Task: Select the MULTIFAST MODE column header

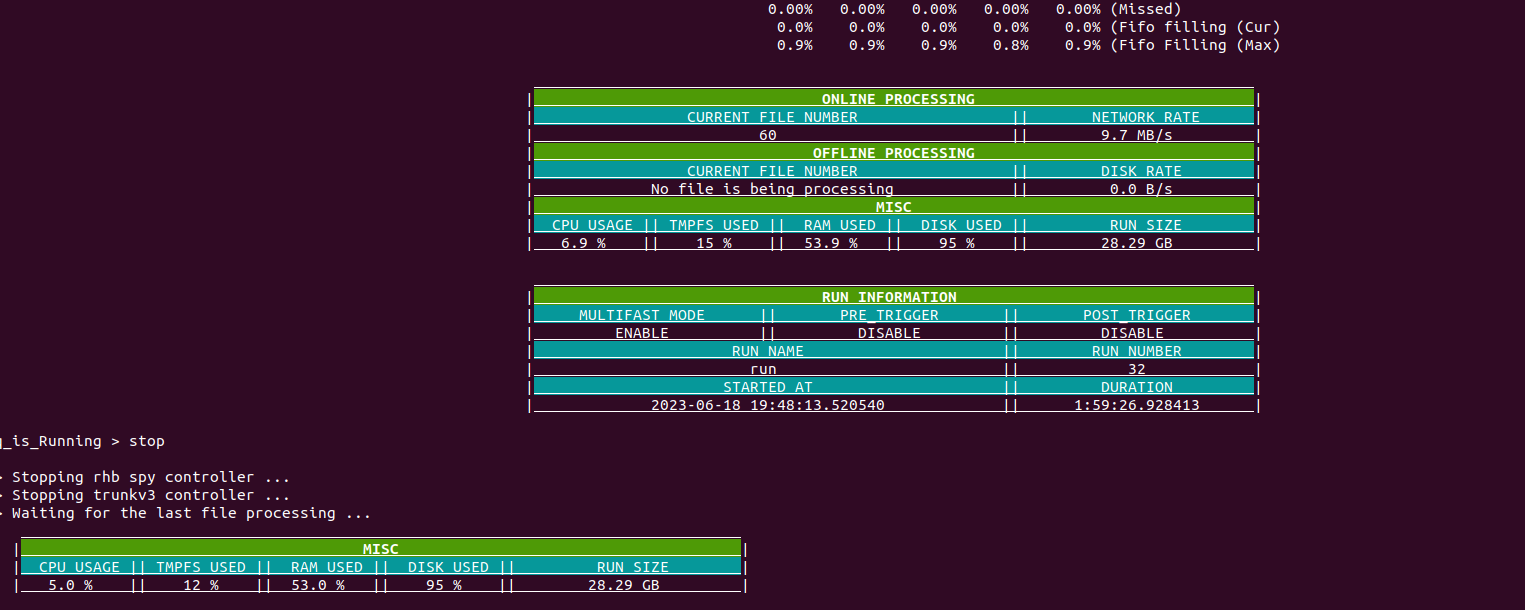Action: click(x=641, y=315)
